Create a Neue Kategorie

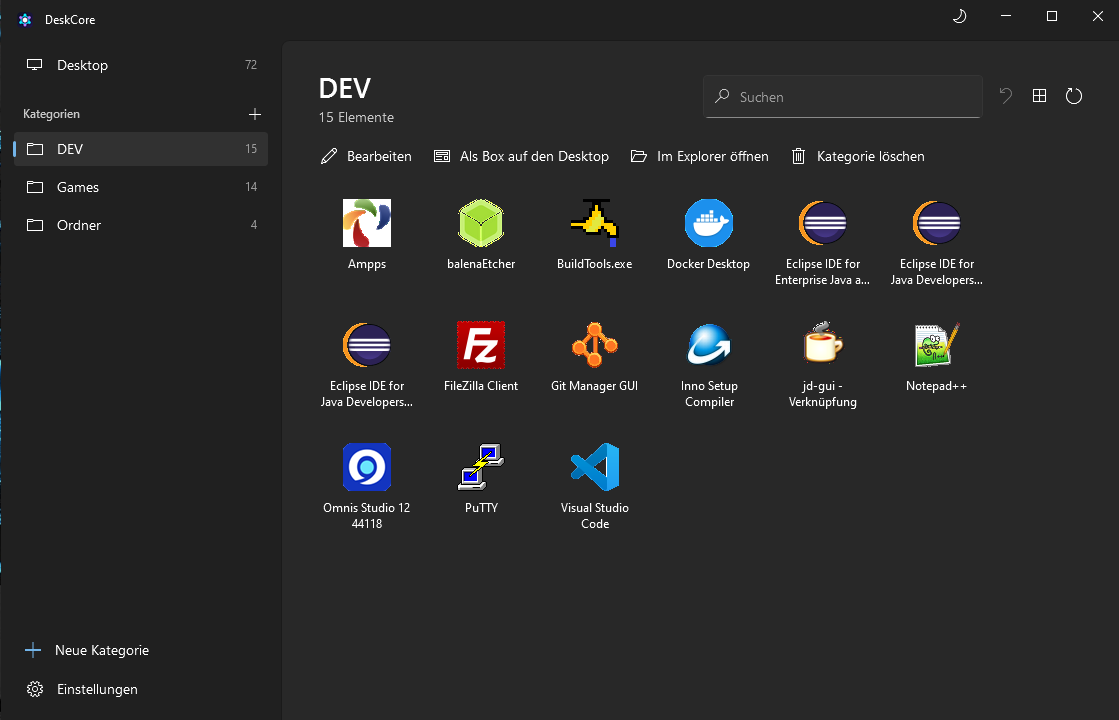tap(87, 650)
